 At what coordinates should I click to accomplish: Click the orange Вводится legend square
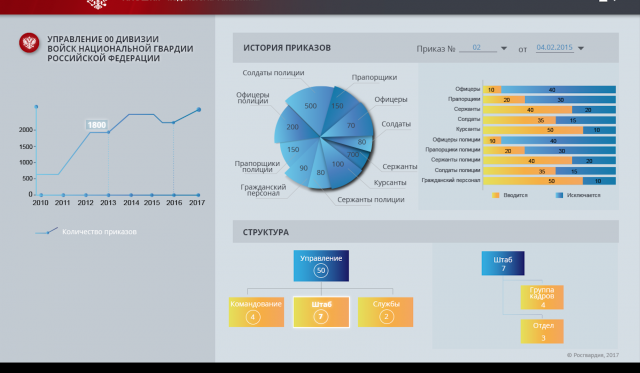(x=496, y=195)
